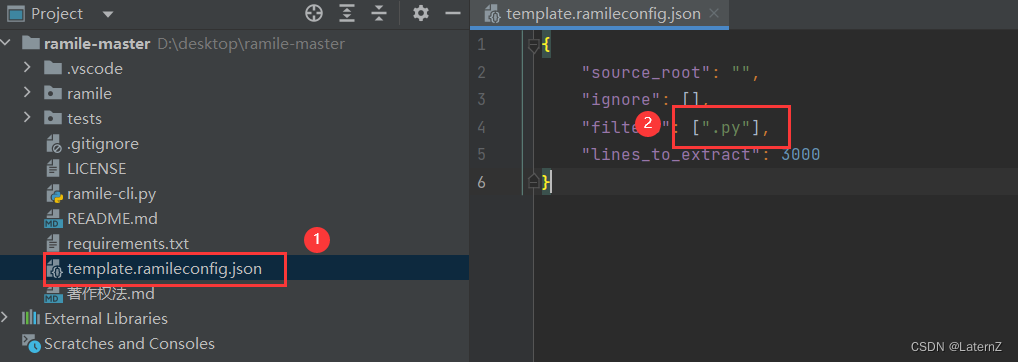
Task: Select the tests folder
Action: pos(84,119)
